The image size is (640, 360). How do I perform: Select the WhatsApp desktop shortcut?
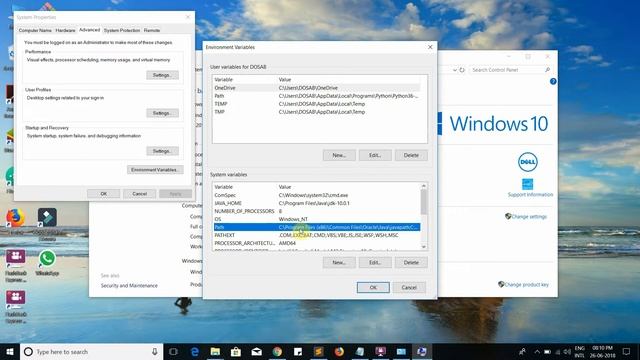coord(47,263)
